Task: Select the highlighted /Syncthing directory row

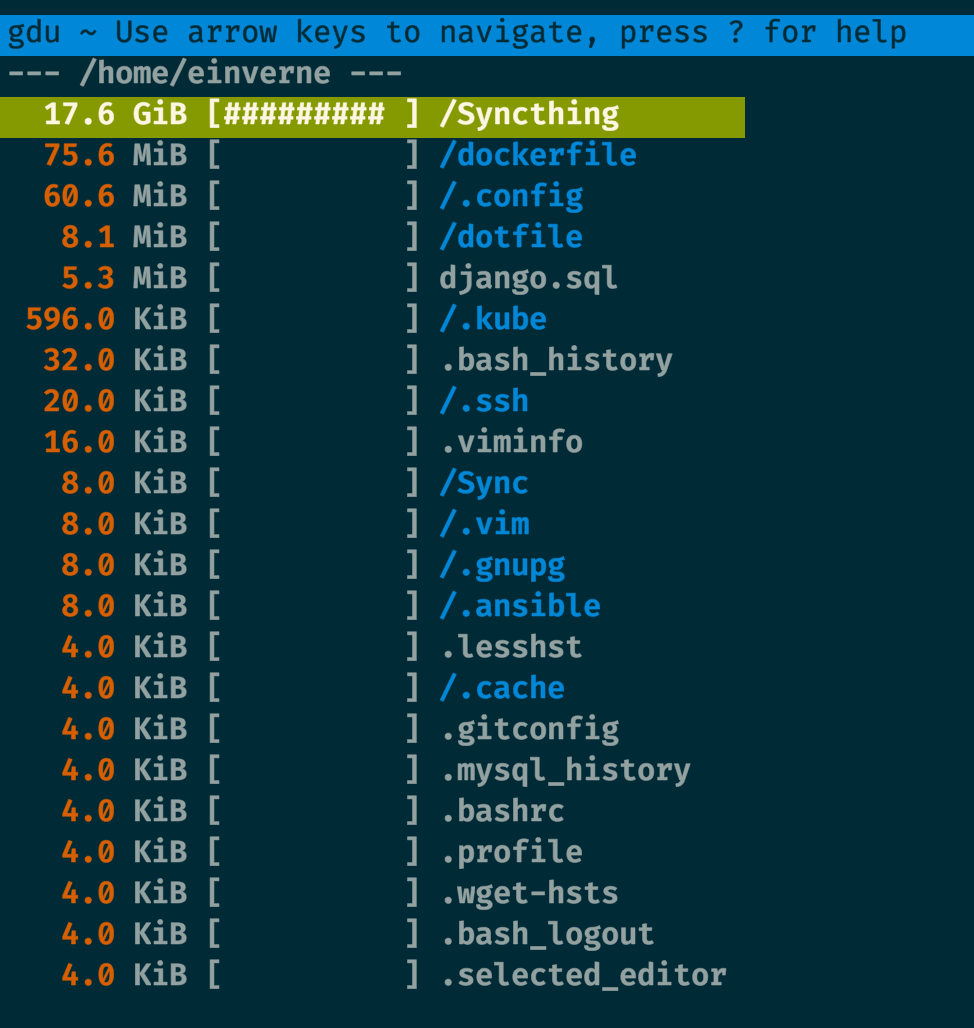Action: [372, 117]
